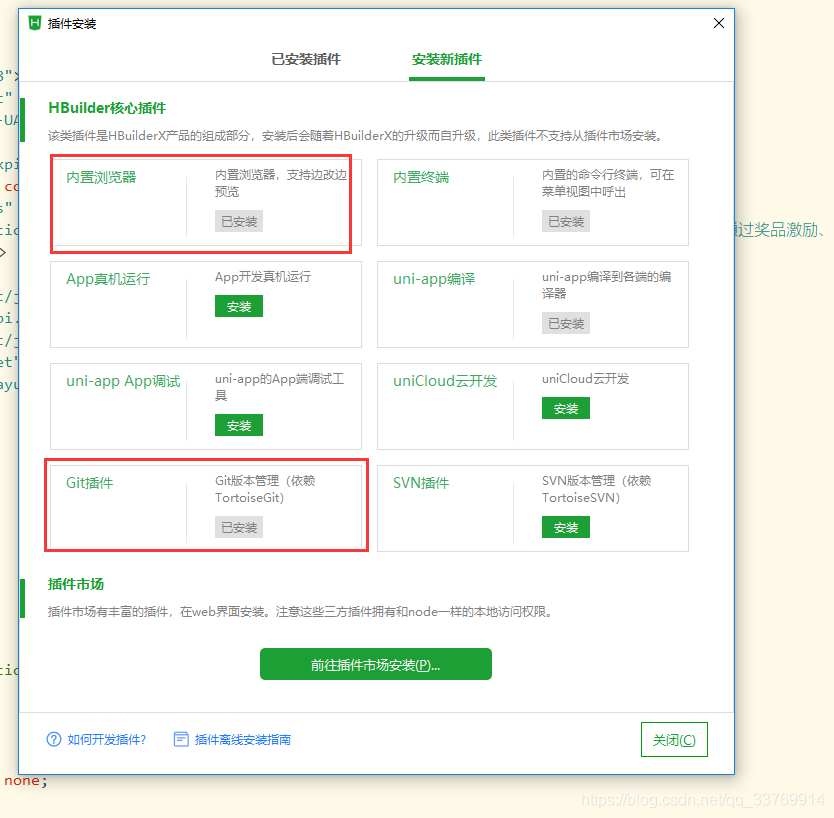The image size is (834, 818).
Task: Open 前往插件市场安装(P)... button
Action: [376, 664]
